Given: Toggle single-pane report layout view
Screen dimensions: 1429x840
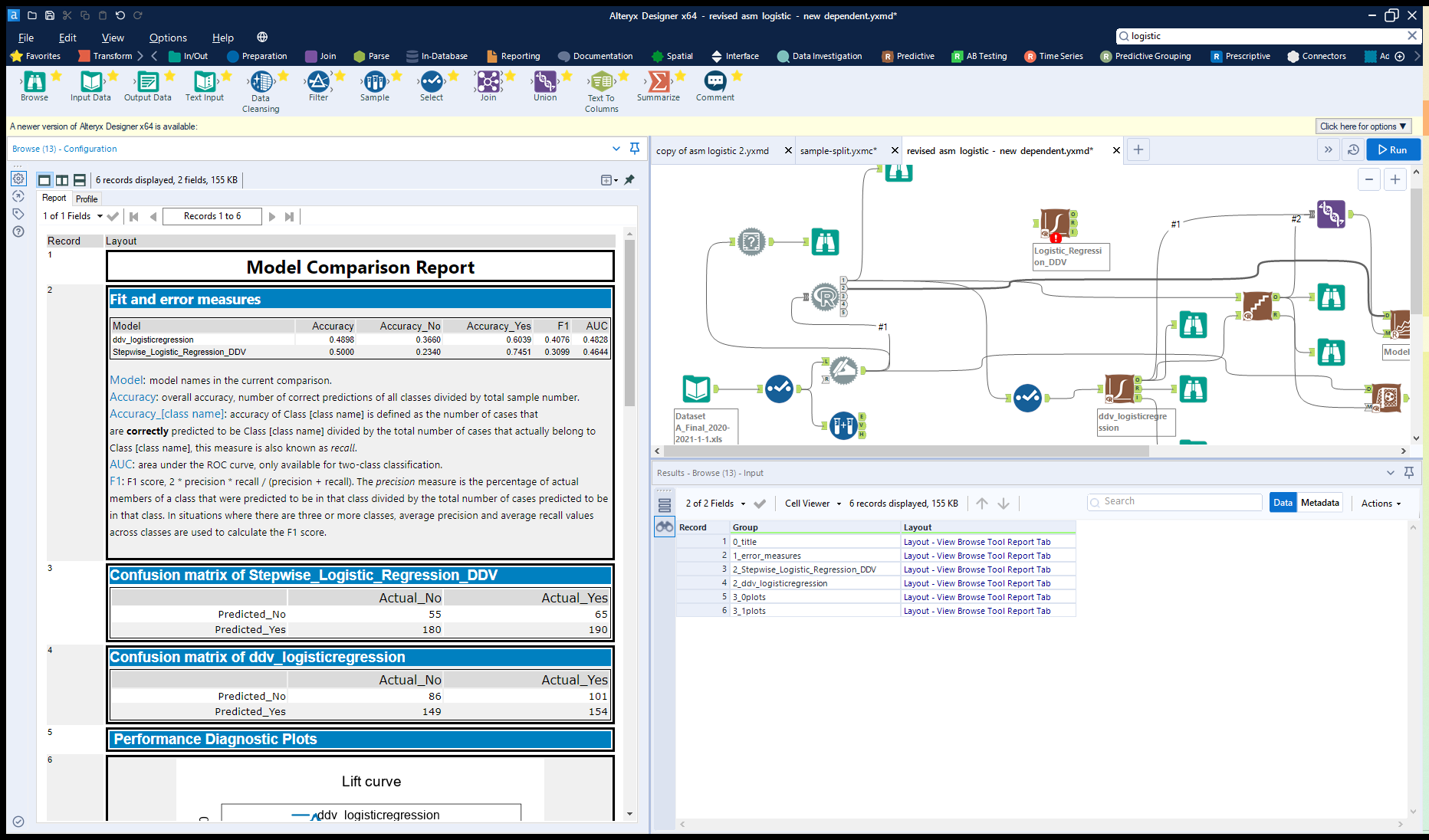Looking at the screenshot, I should [x=44, y=180].
